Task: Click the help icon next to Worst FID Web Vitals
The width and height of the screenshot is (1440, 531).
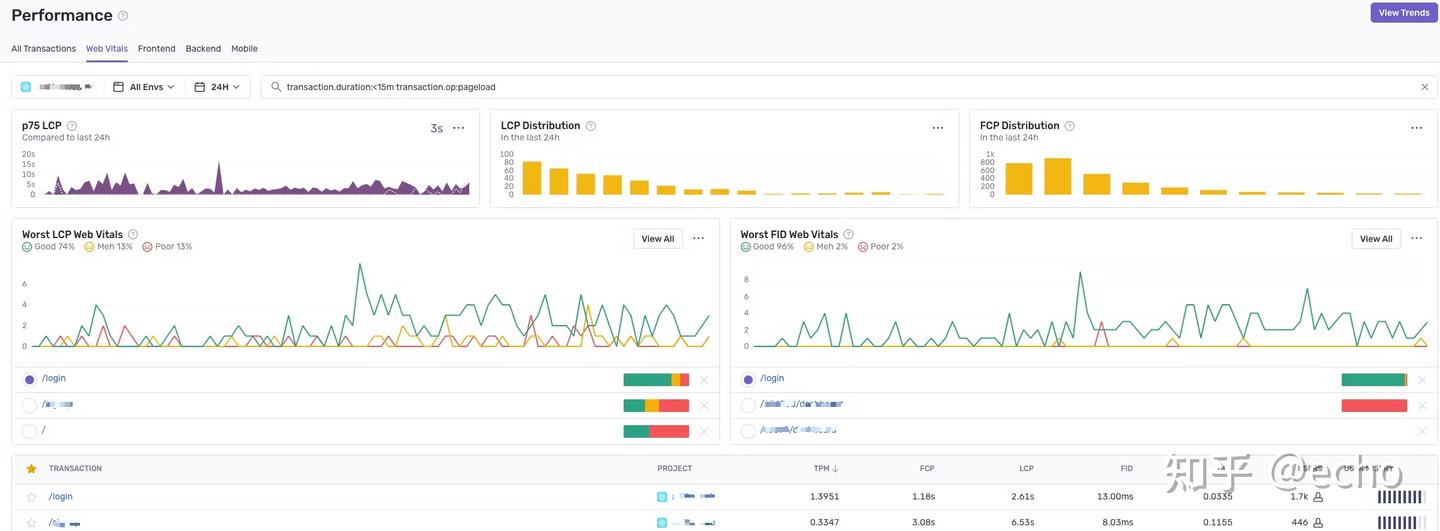Action: [848, 235]
